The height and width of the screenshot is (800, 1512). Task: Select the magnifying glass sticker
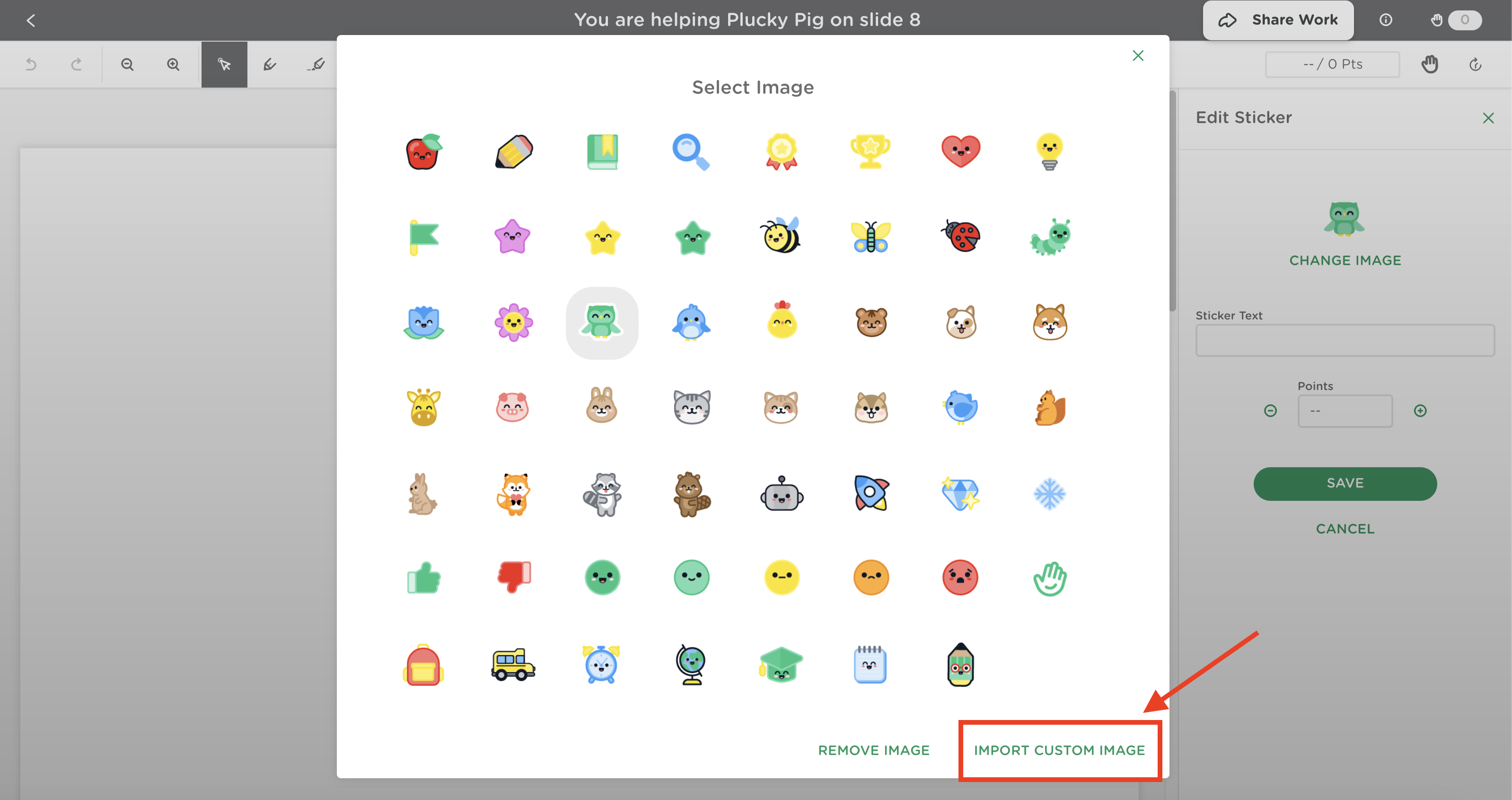692,151
